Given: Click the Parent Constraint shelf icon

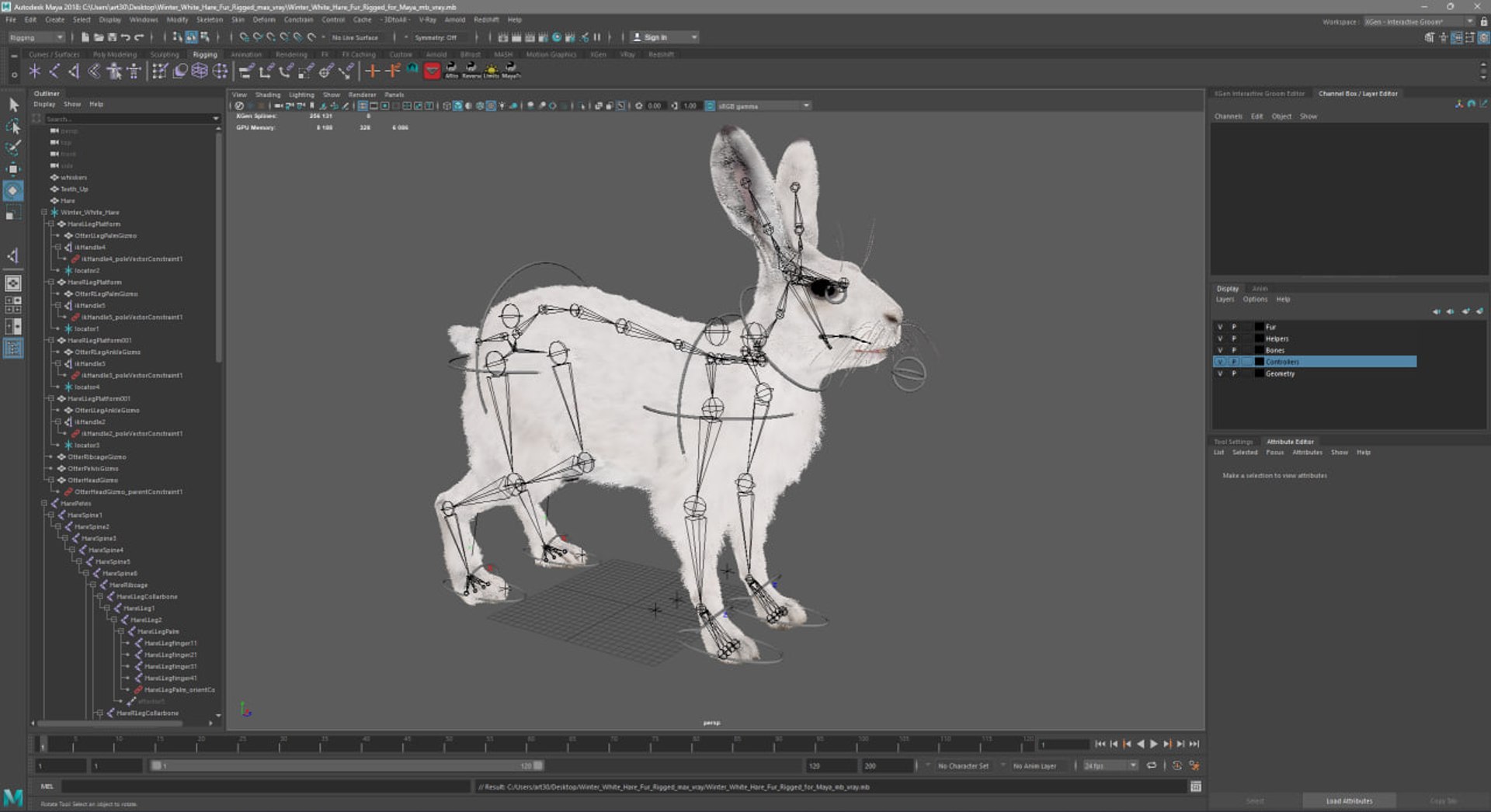Looking at the screenshot, I should (247, 71).
